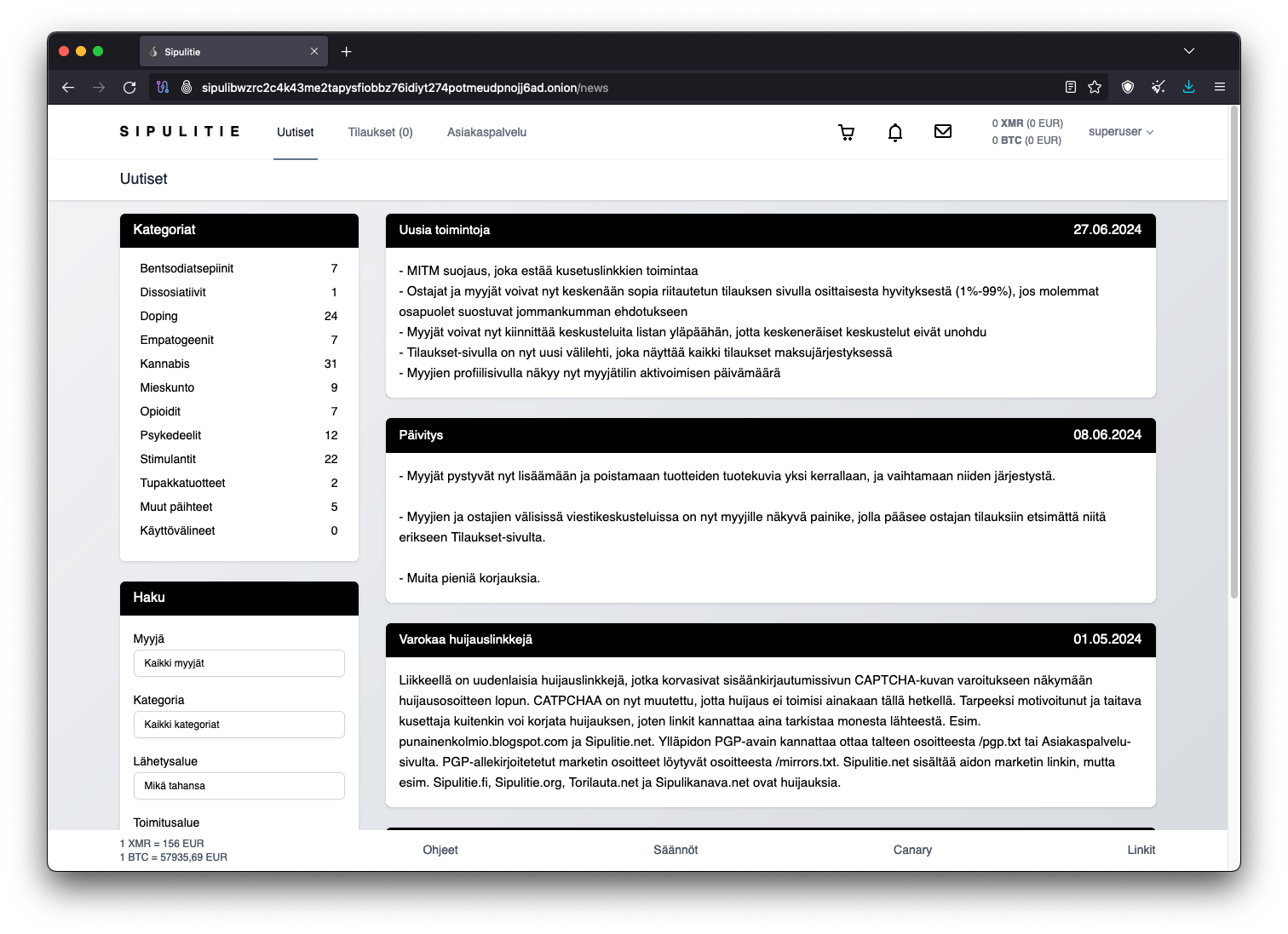Open the Canary footer link
Image resolution: width=1288 pixels, height=934 pixels.
912,850
